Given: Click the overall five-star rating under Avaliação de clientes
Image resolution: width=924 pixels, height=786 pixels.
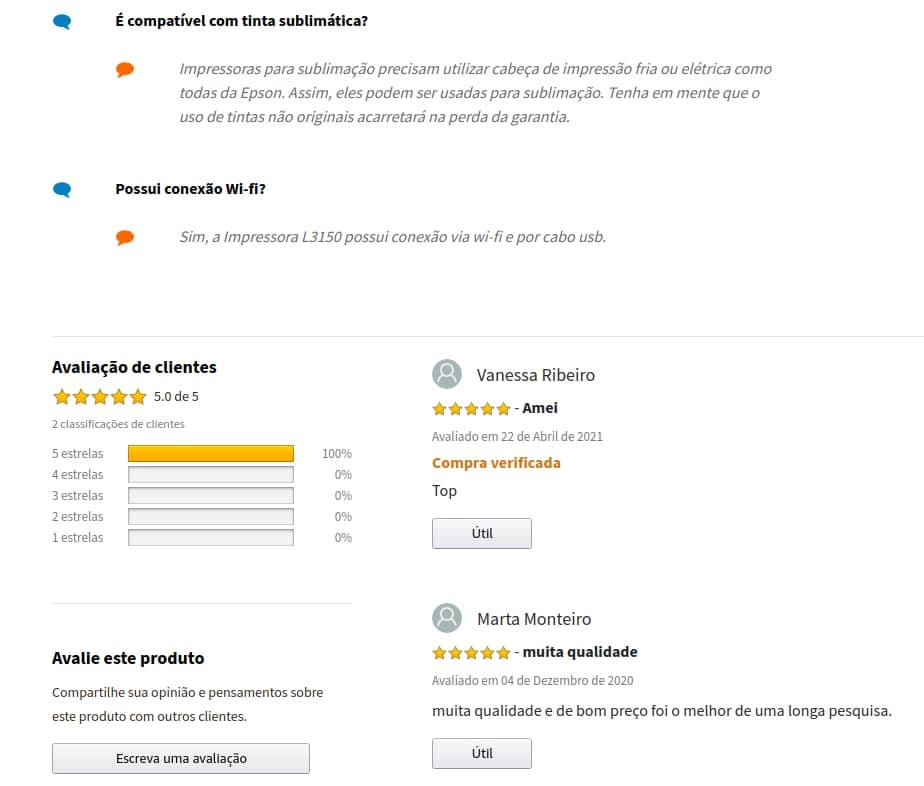Looking at the screenshot, I should (x=99, y=397).
